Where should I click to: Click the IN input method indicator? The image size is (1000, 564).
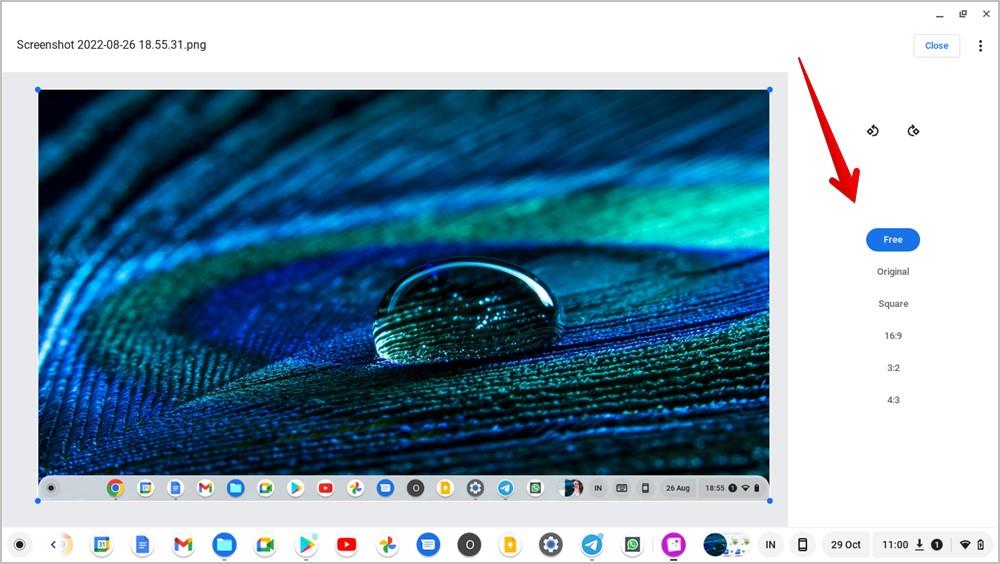click(x=770, y=545)
